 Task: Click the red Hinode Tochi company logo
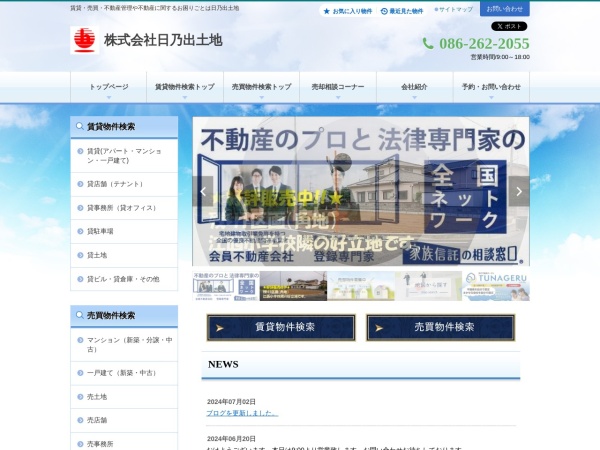85,40
